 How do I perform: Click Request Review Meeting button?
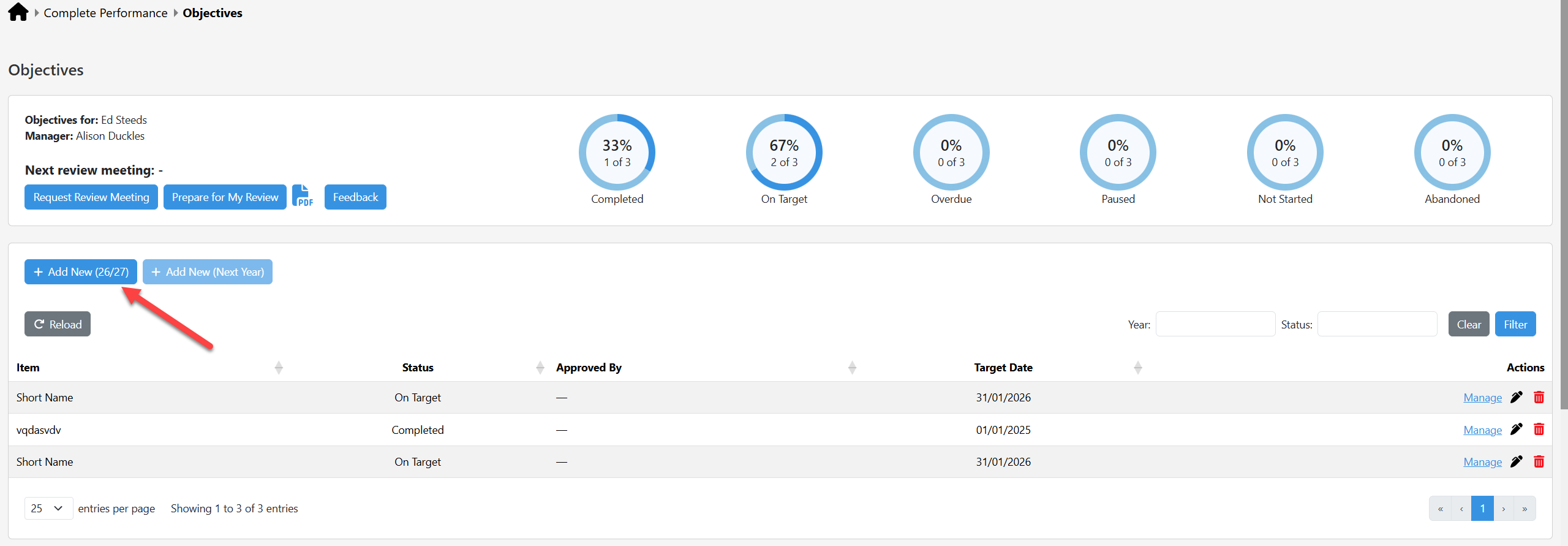pos(91,197)
